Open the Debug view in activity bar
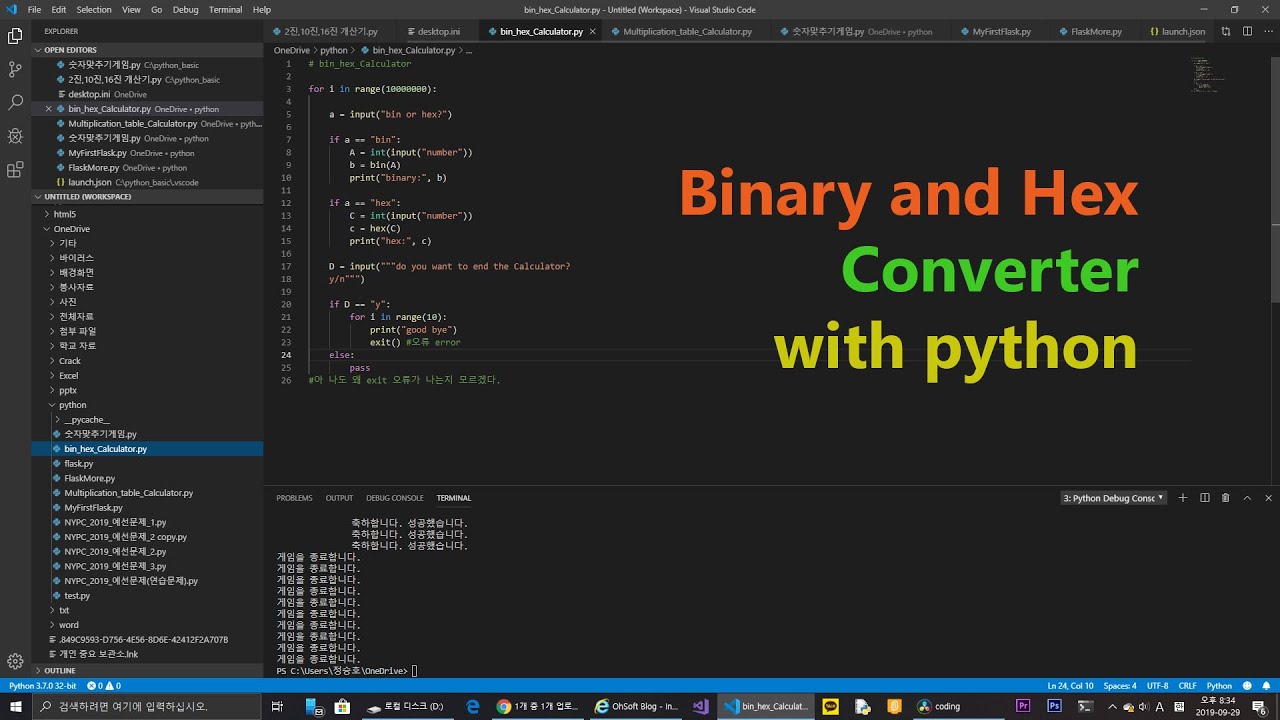This screenshot has width=1280, height=720. 15,136
